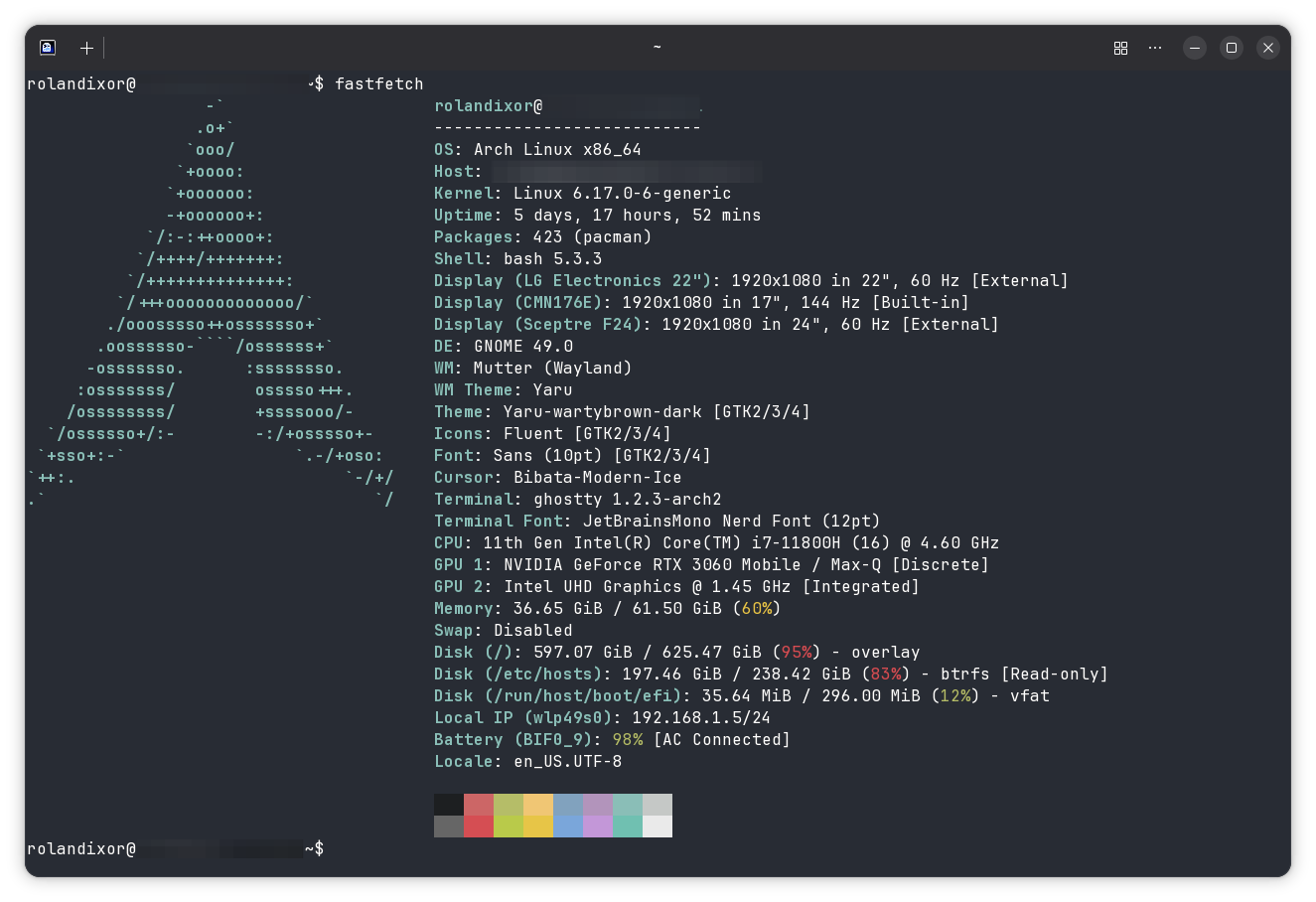The width and height of the screenshot is (1316, 902).
Task: Open the three-dots main menu
Action: point(1154,48)
